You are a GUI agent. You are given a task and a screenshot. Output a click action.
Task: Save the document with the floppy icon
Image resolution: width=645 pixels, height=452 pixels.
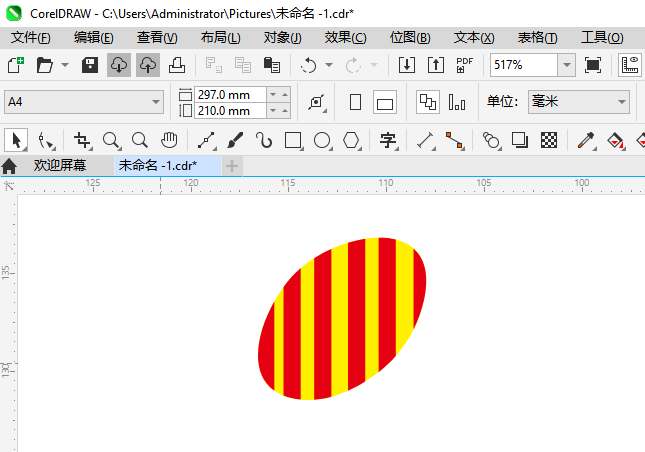tap(90, 65)
